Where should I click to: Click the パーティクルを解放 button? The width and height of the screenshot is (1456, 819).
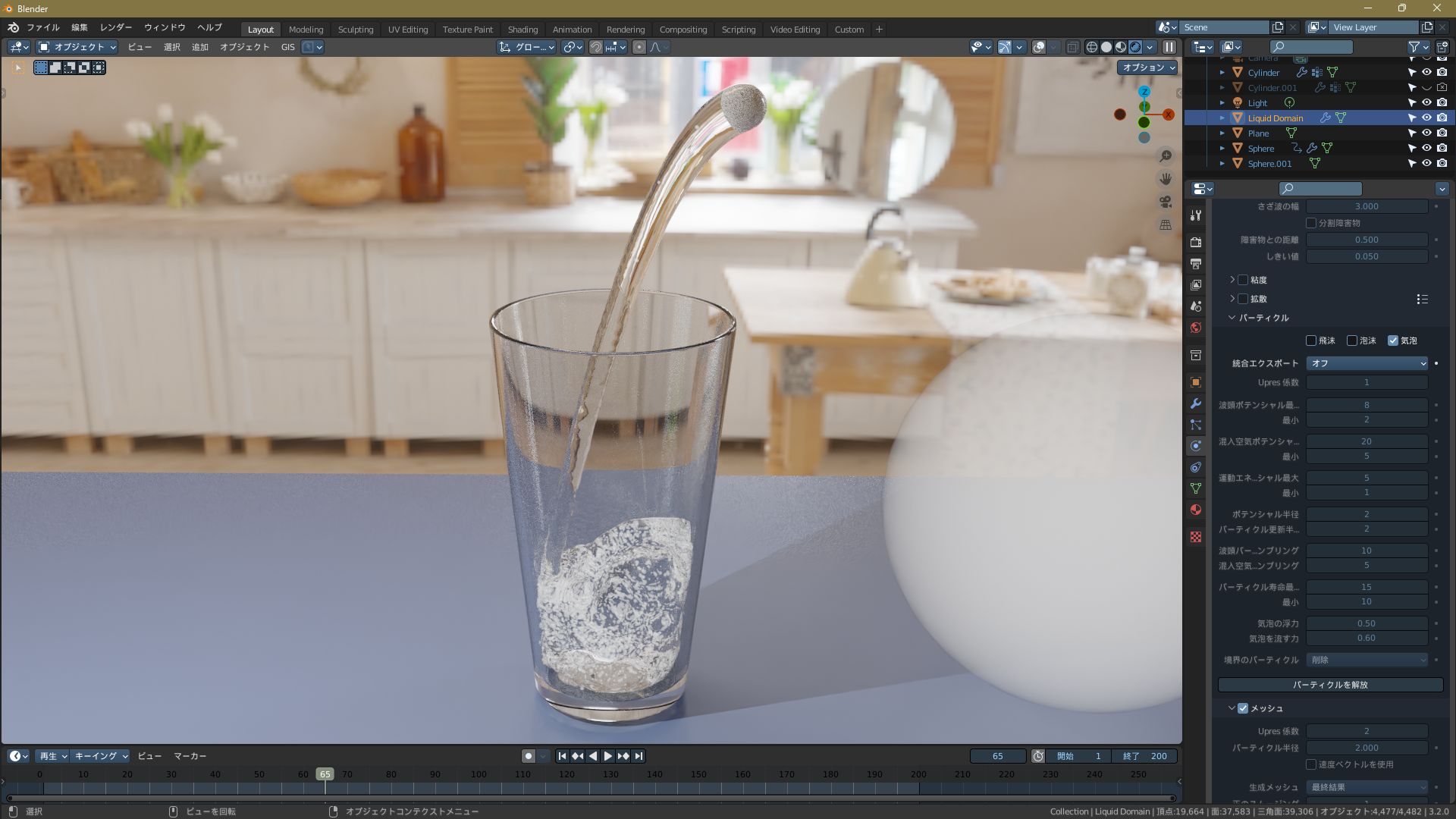(1330, 685)
